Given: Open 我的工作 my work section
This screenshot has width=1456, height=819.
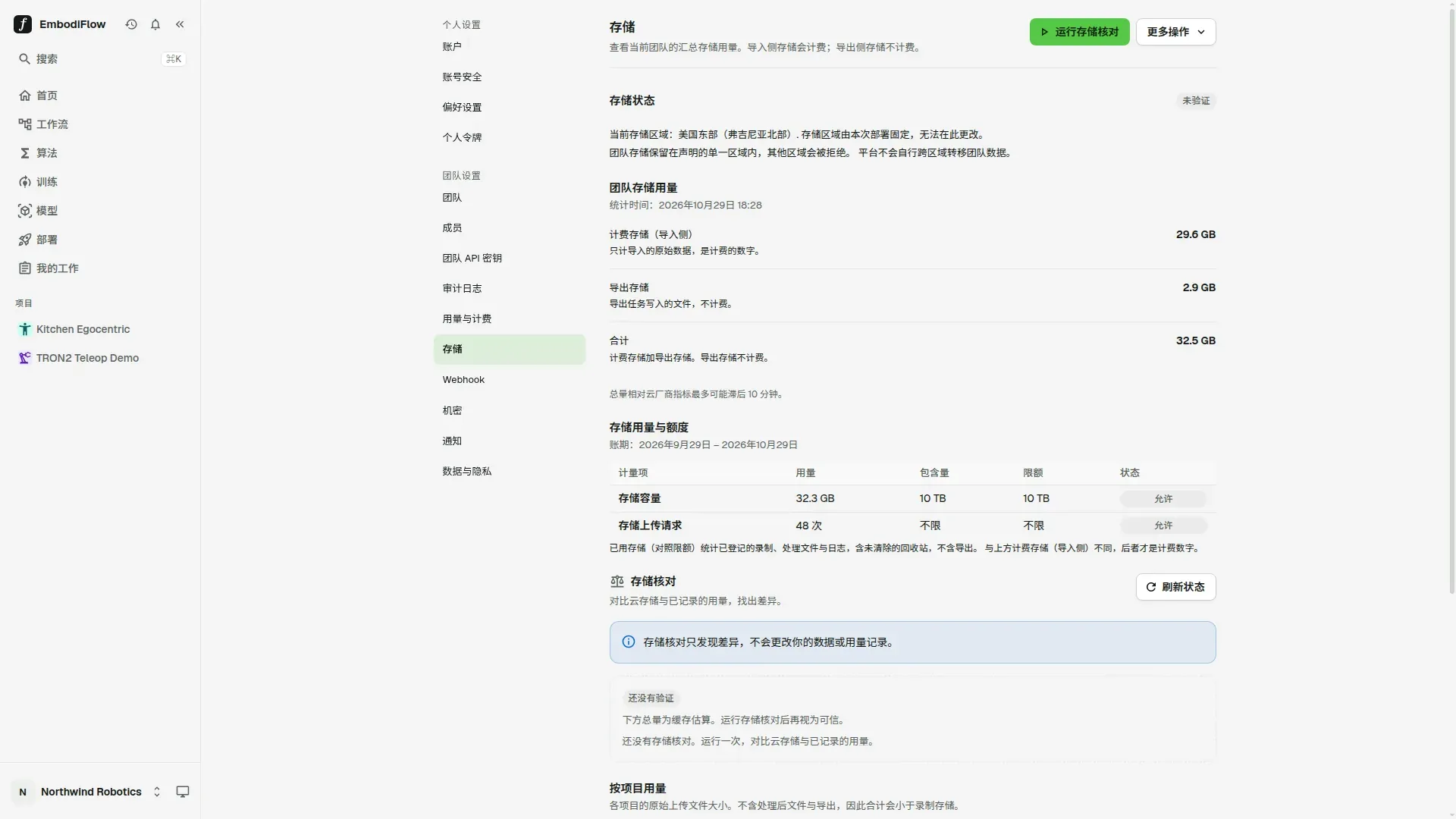Looking at the screenshot, I should [100, 268].
